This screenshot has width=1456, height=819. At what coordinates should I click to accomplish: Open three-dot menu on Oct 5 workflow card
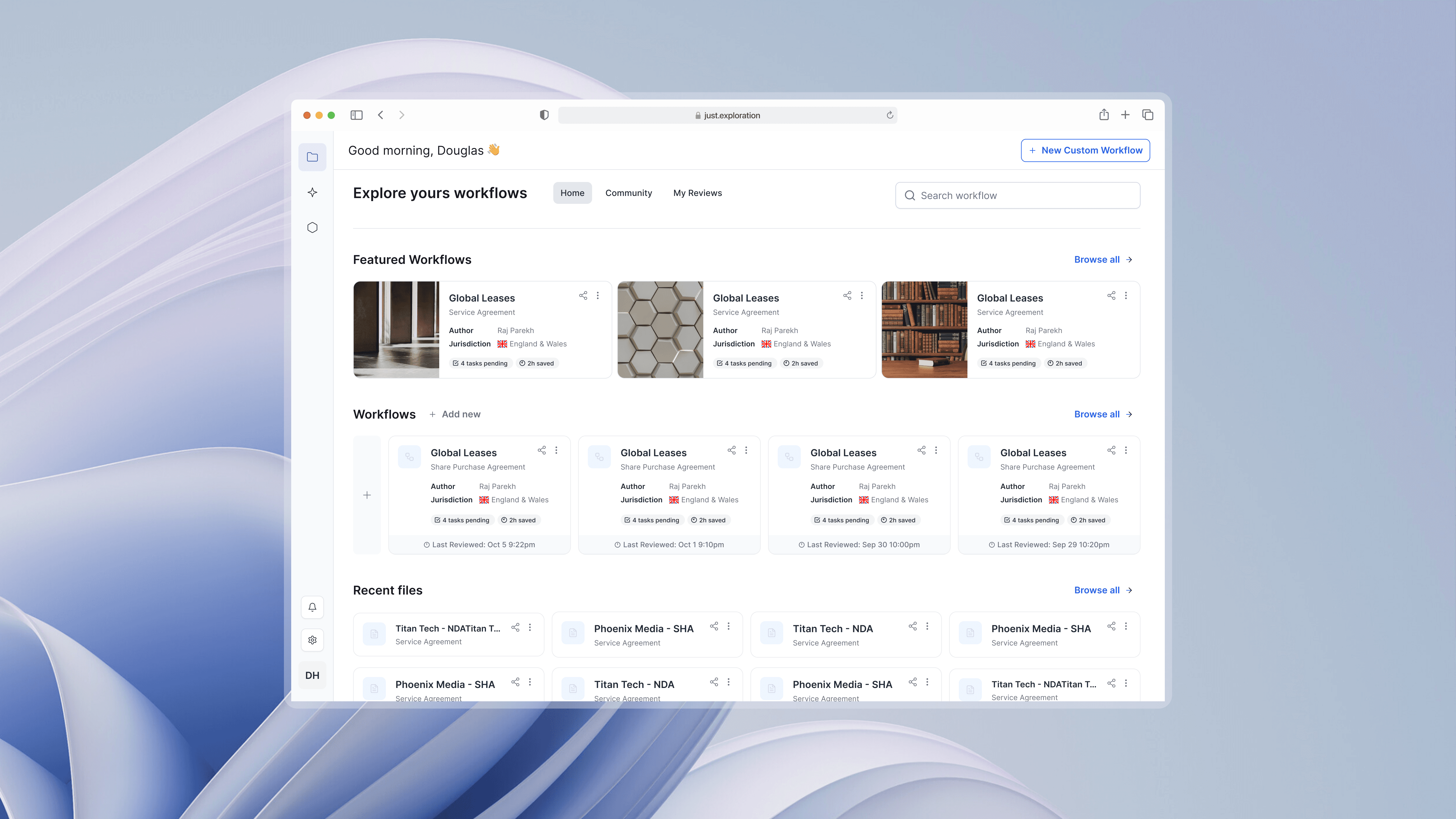click(x=556, y=450)
